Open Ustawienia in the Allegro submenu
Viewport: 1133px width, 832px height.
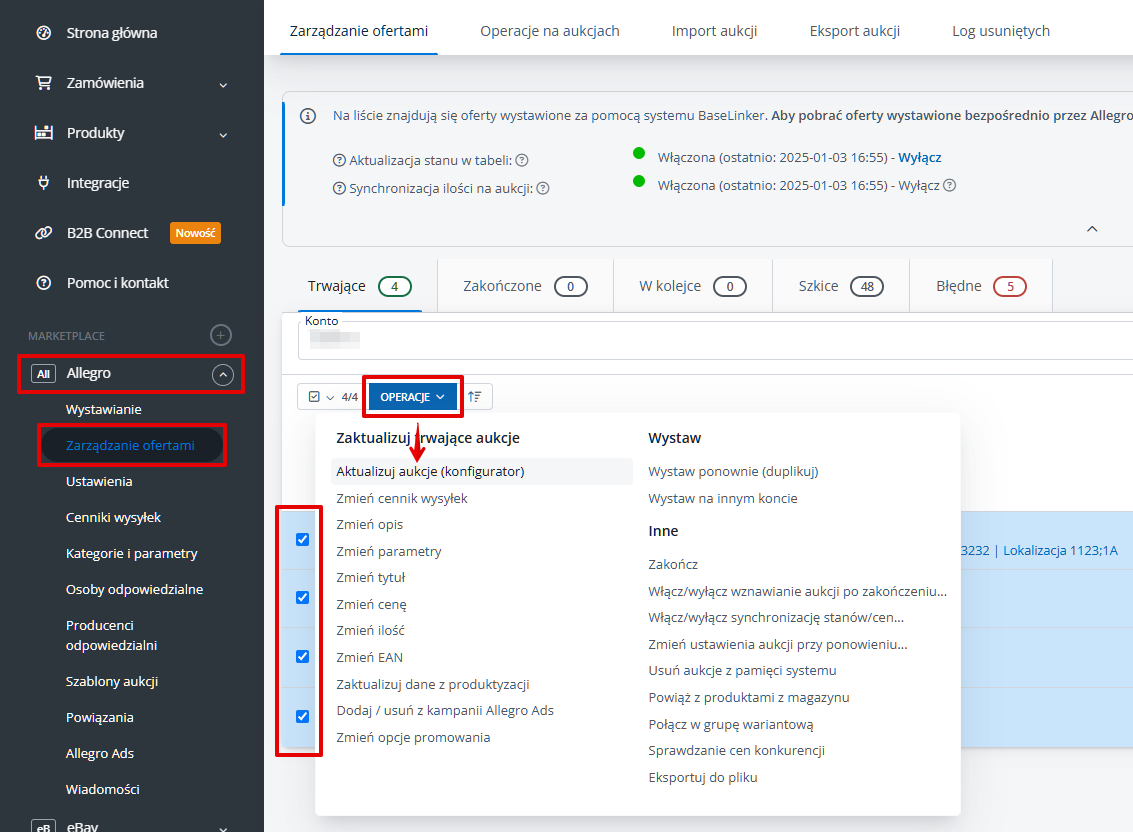[x=99, y=481]
